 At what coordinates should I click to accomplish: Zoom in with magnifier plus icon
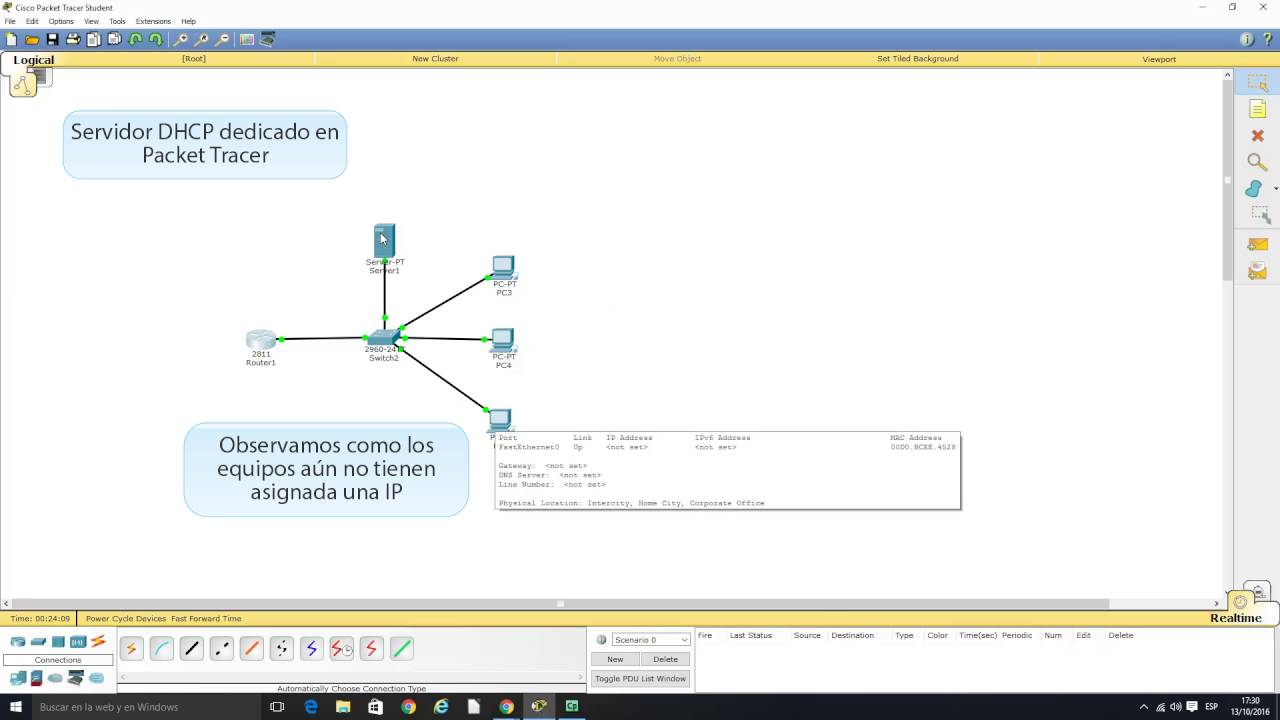pyautogui.click(x=181, y=39)
